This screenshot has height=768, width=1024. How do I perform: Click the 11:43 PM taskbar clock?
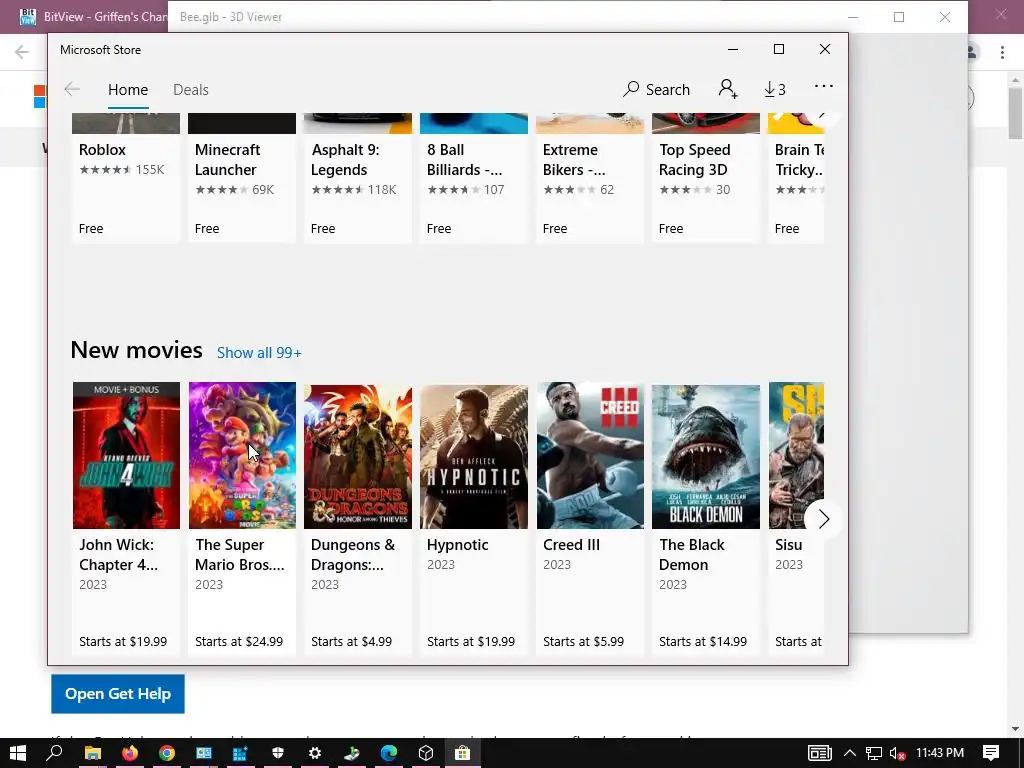point(940,753)
